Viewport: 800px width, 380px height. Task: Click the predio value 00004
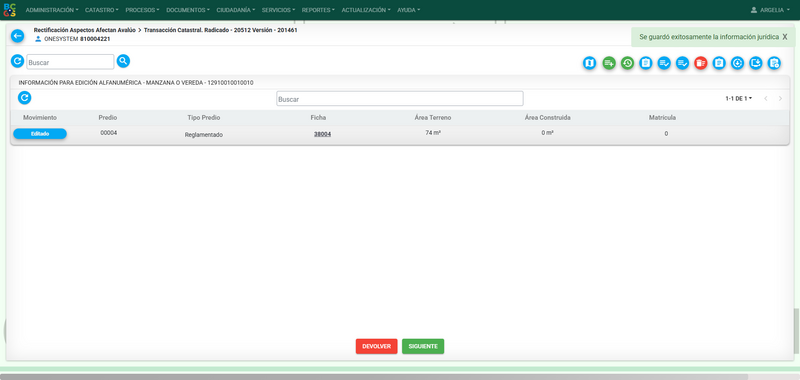coord(109,133)
